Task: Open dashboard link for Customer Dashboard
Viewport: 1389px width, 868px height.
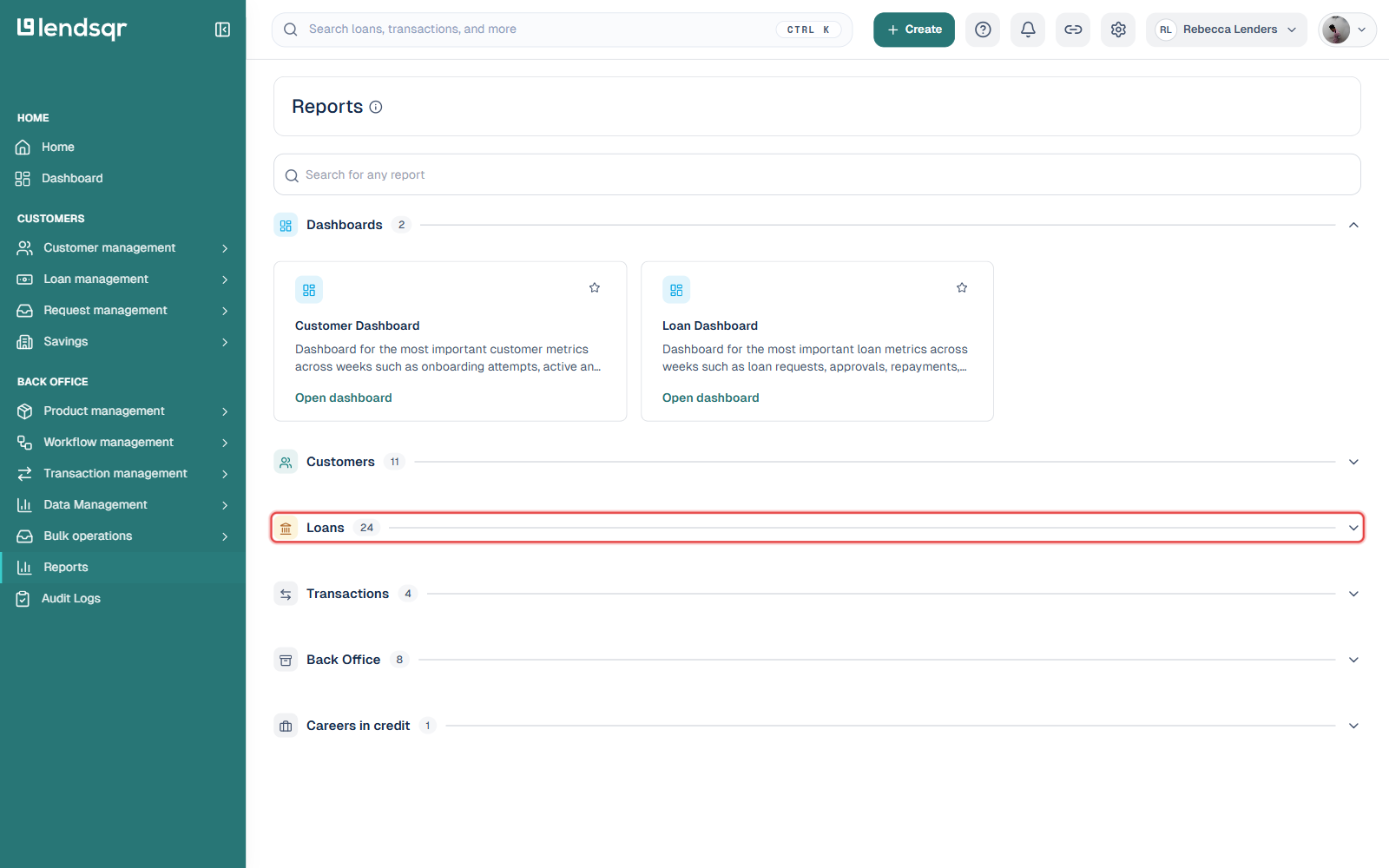Action: [x=344, y=398]
